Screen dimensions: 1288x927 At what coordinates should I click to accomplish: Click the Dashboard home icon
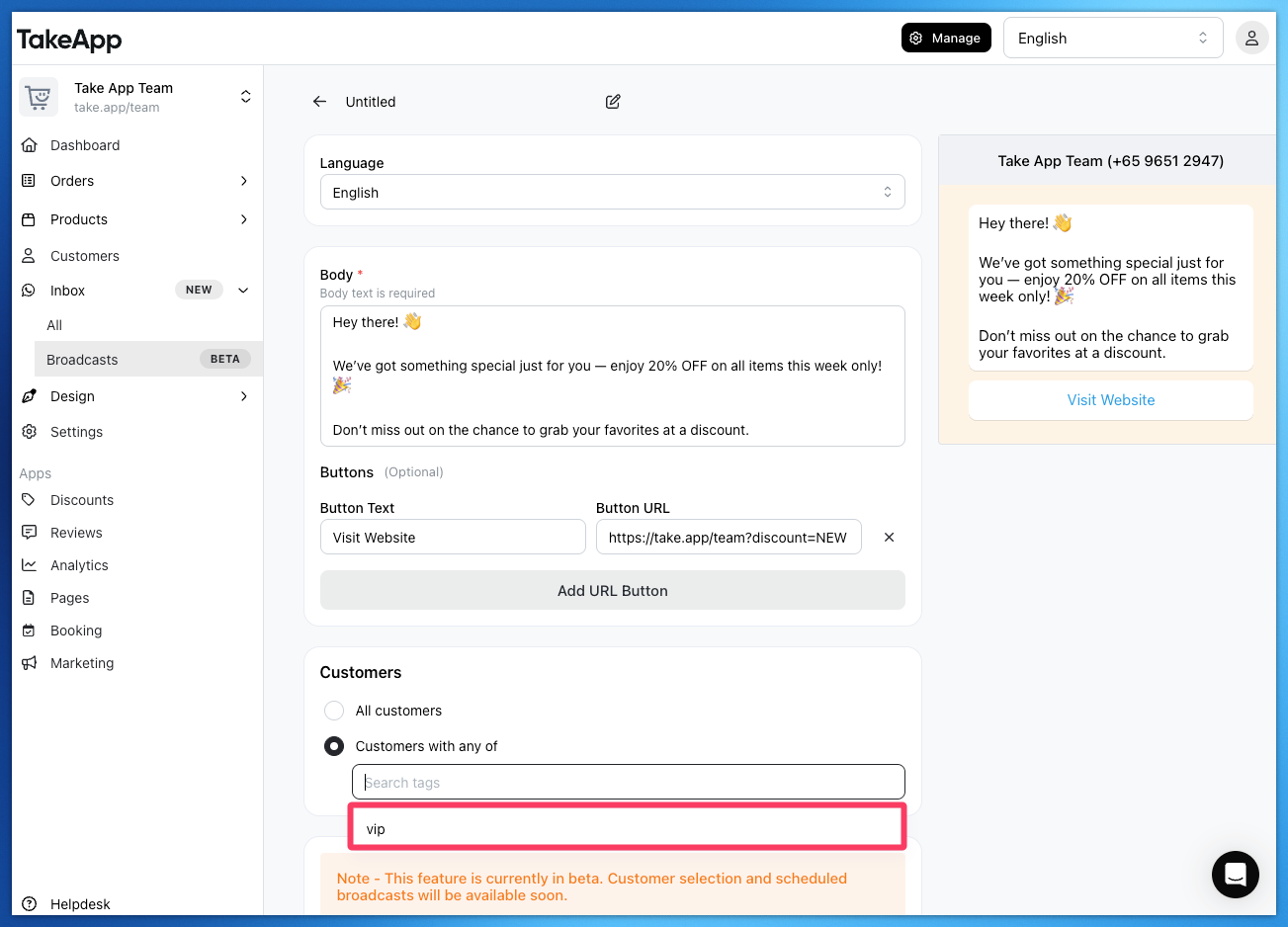30,145
